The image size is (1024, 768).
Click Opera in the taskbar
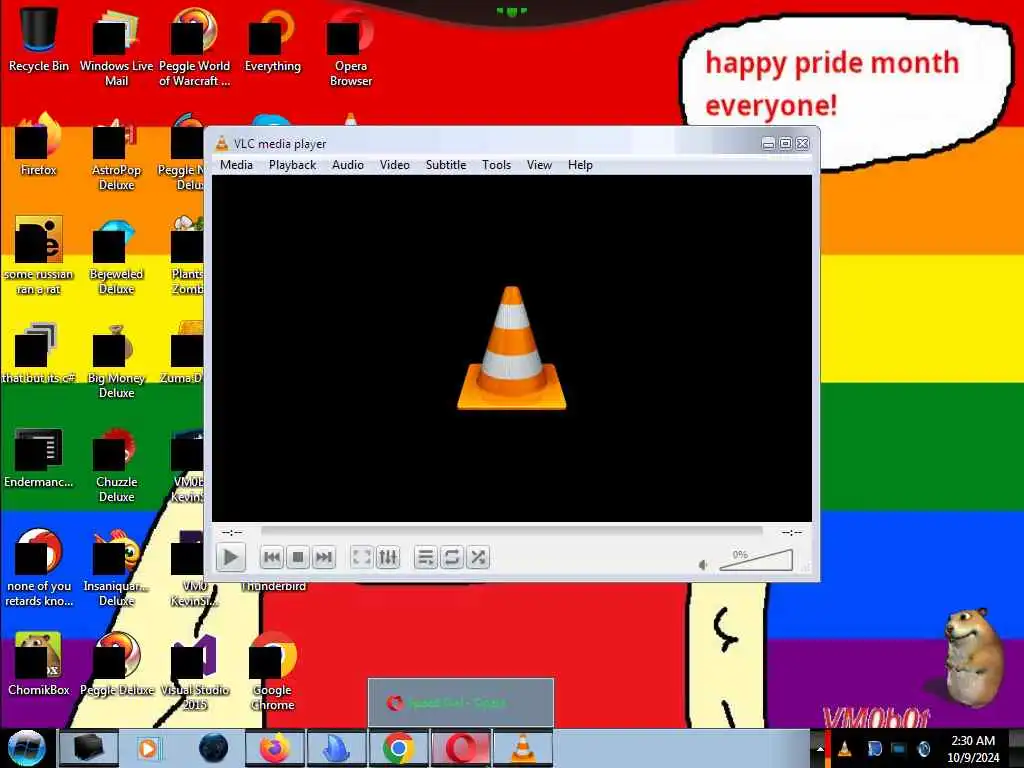pos(461,748)
